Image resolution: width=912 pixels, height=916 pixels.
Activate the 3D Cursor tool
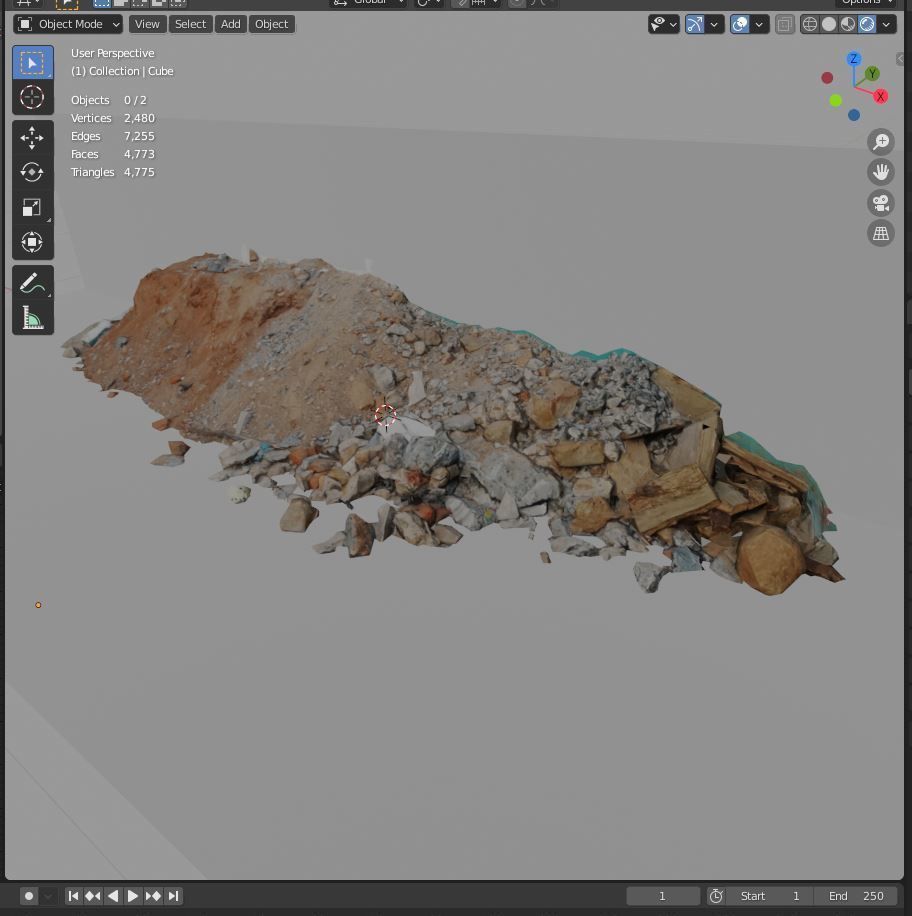(x=33, y=97)
